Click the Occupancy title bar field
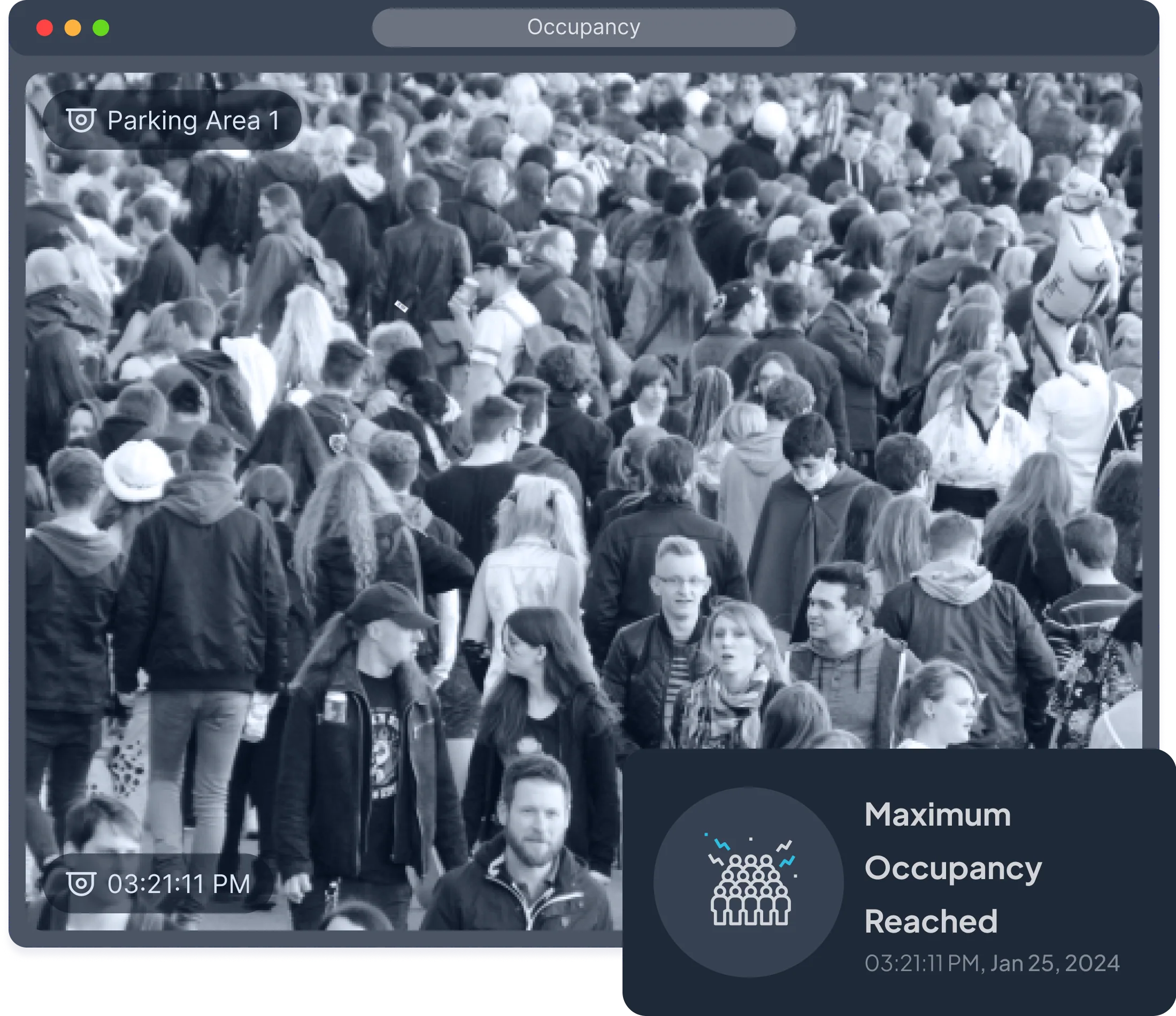Viewport: 1176px width, 1016px height. [583, 27]
